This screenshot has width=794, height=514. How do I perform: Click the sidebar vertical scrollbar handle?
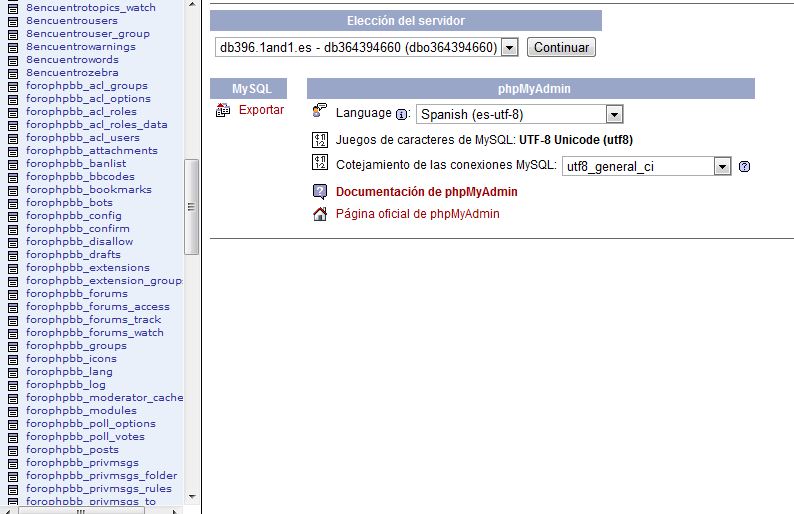[x=192, y=207]
